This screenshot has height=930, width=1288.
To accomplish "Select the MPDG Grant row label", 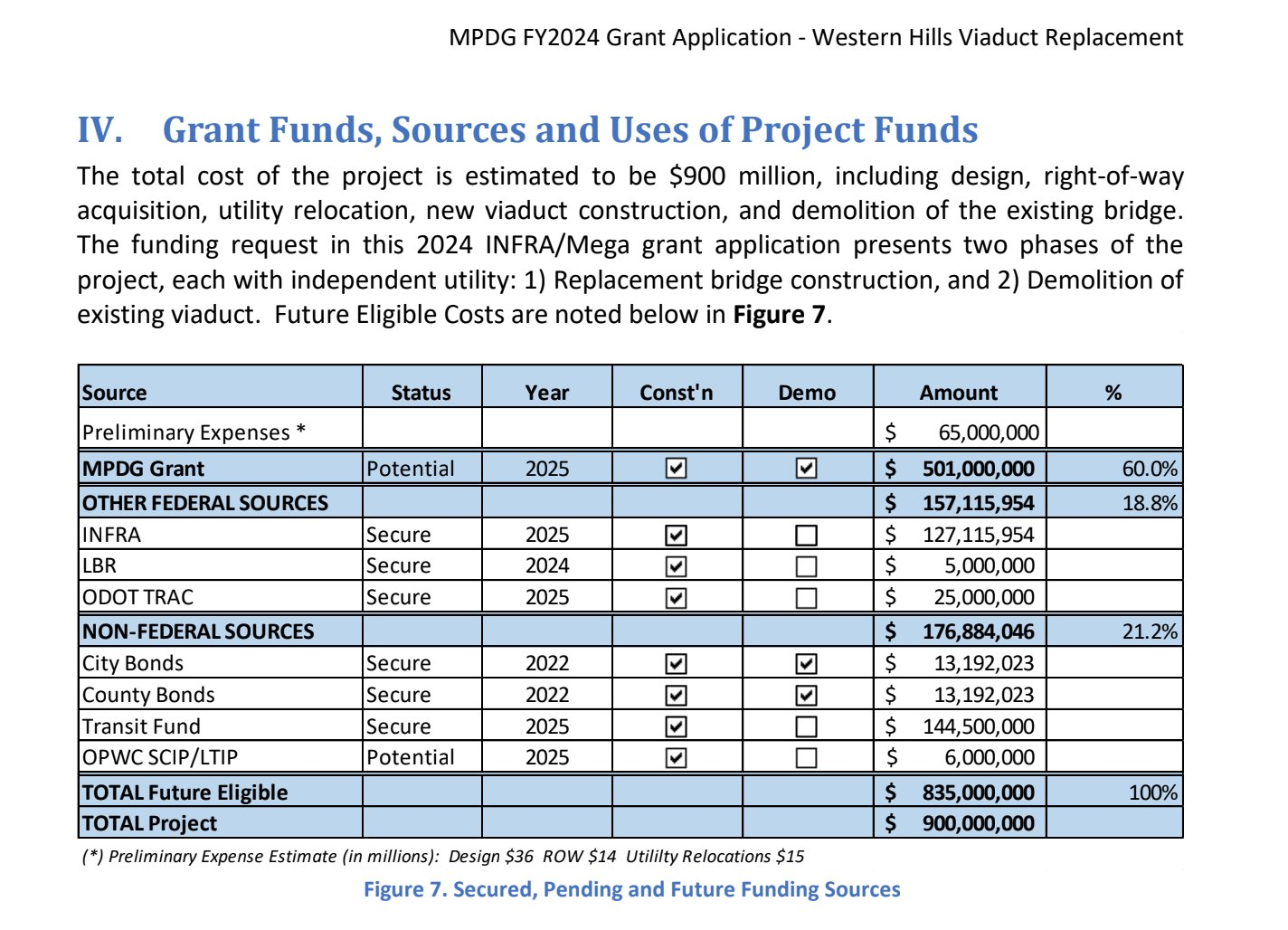I will [x=144, y=469].
